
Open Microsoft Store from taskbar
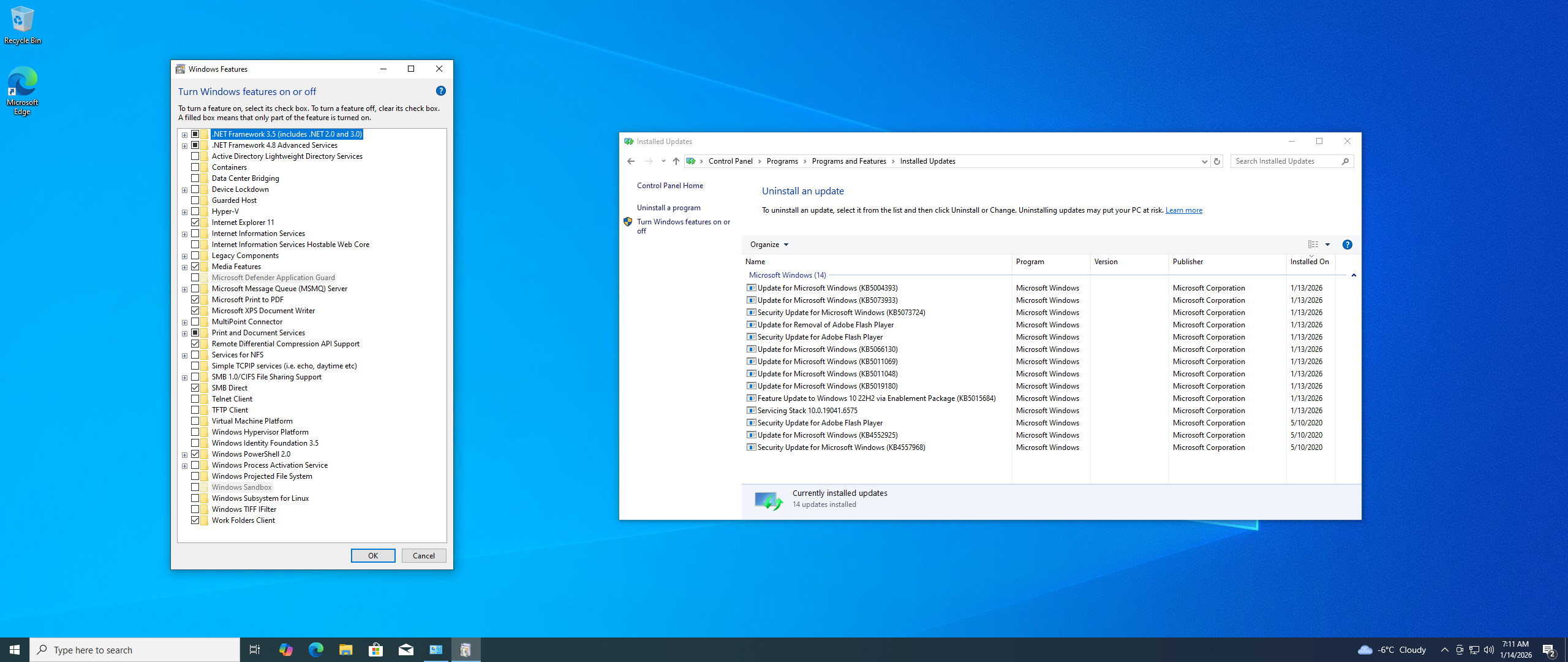click(x=375, y=650)
